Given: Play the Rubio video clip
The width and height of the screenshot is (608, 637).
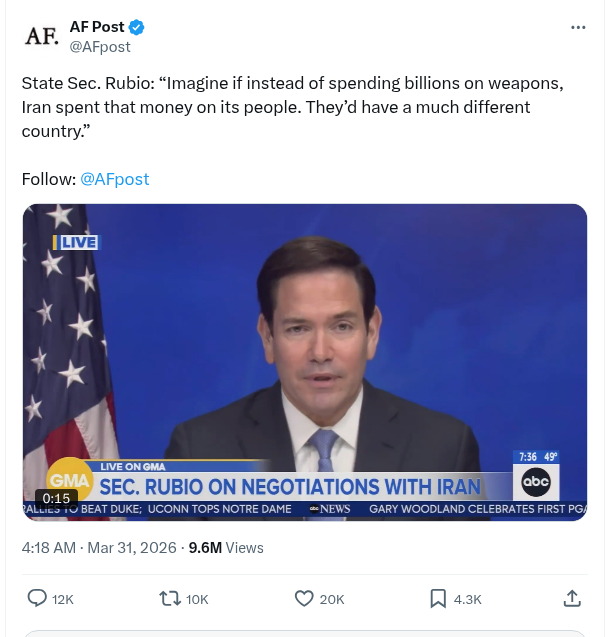Looking at the screenshot, I should [x=305, y=362].
